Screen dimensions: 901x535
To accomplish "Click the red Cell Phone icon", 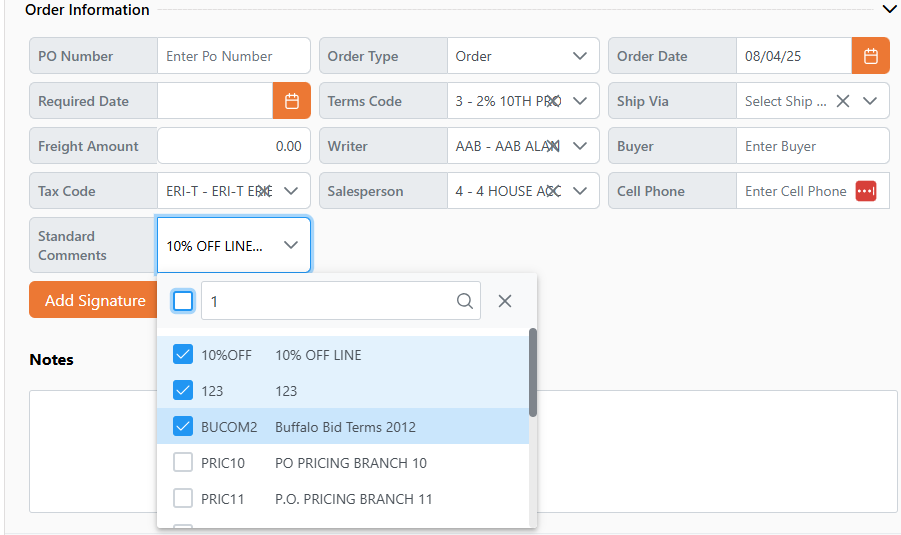I will (x=866, y=191).
